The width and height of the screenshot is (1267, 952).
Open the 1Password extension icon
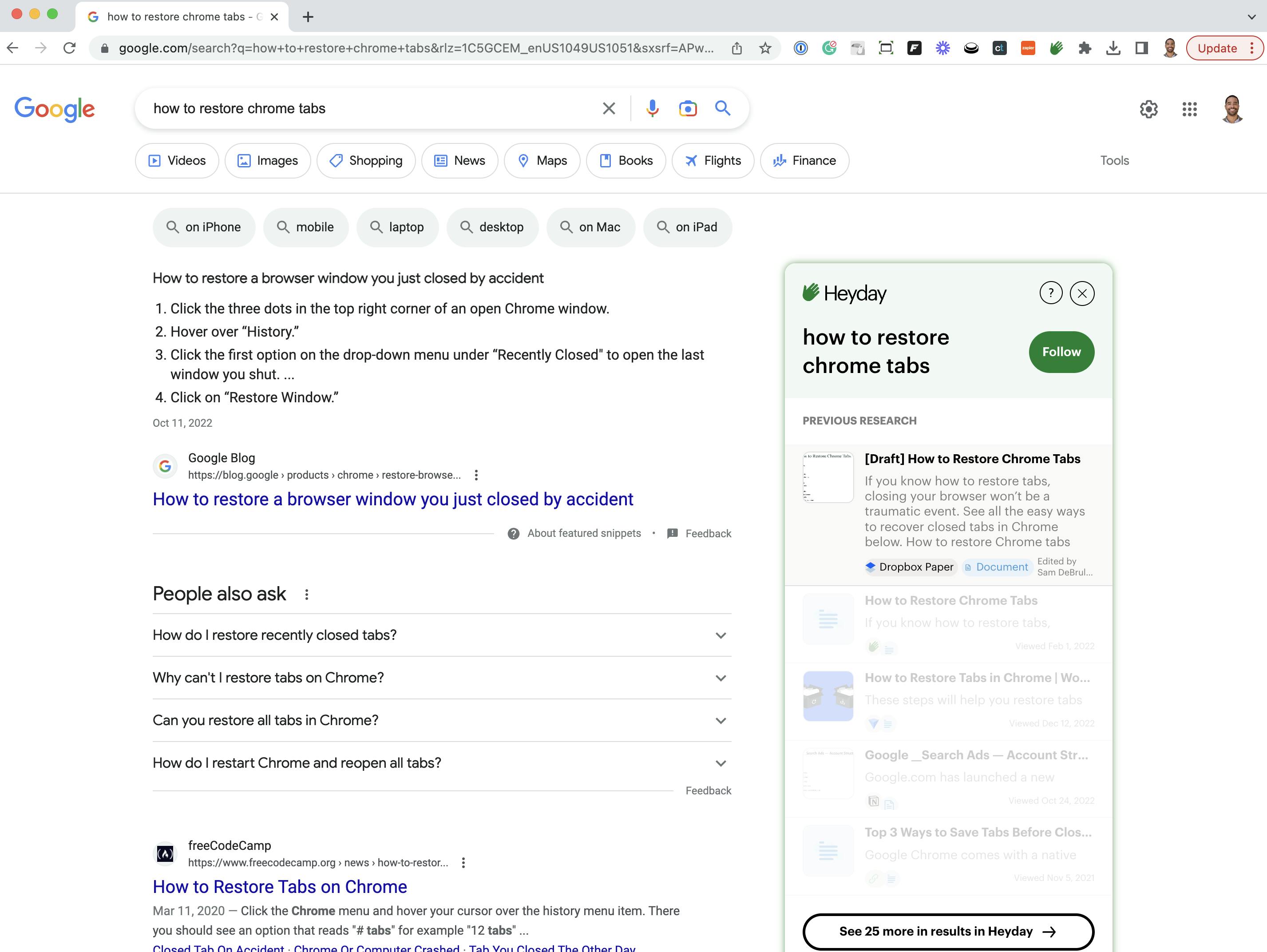(x=800, y=48)
